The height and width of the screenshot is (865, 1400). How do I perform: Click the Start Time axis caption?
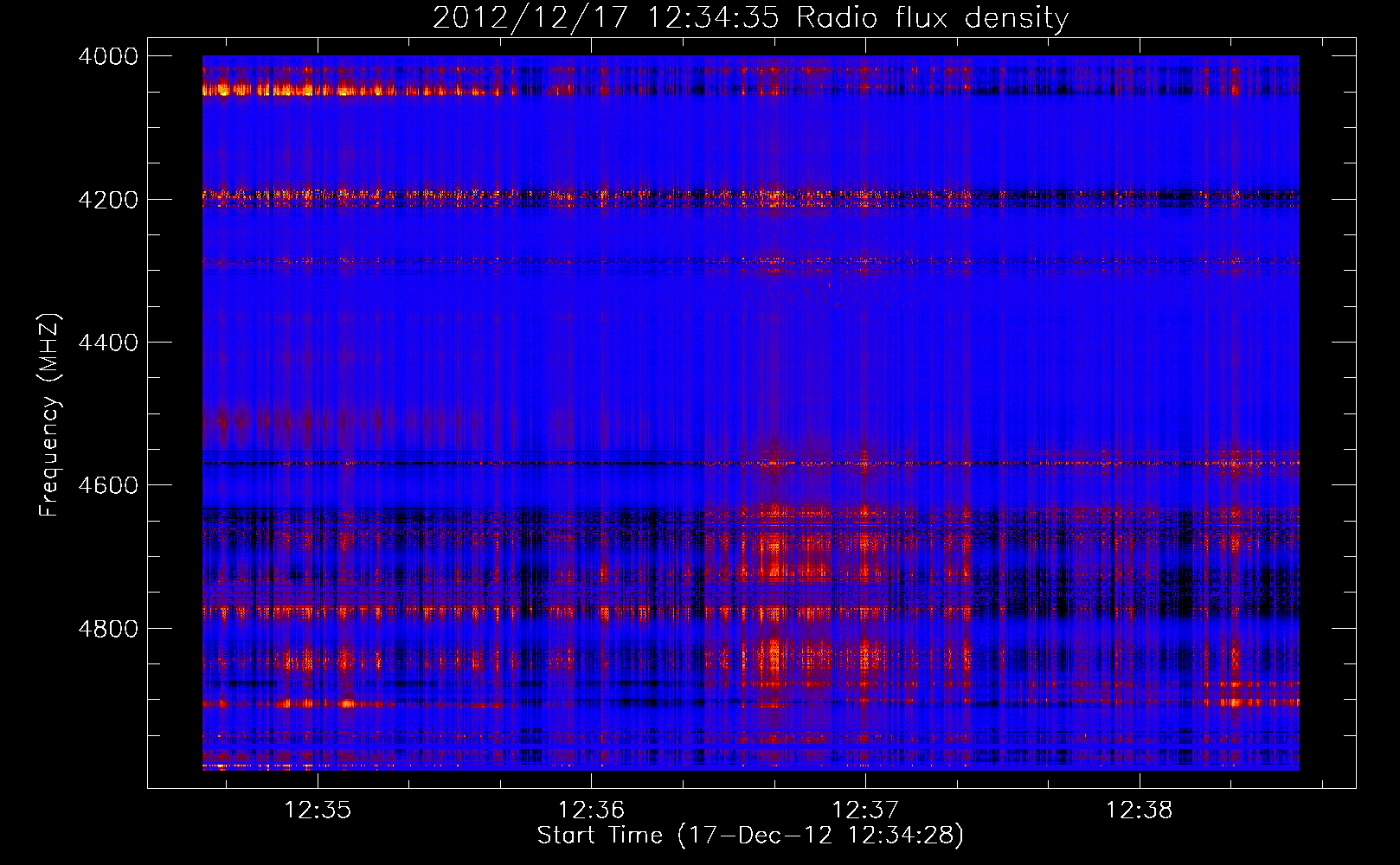(750, 836)
